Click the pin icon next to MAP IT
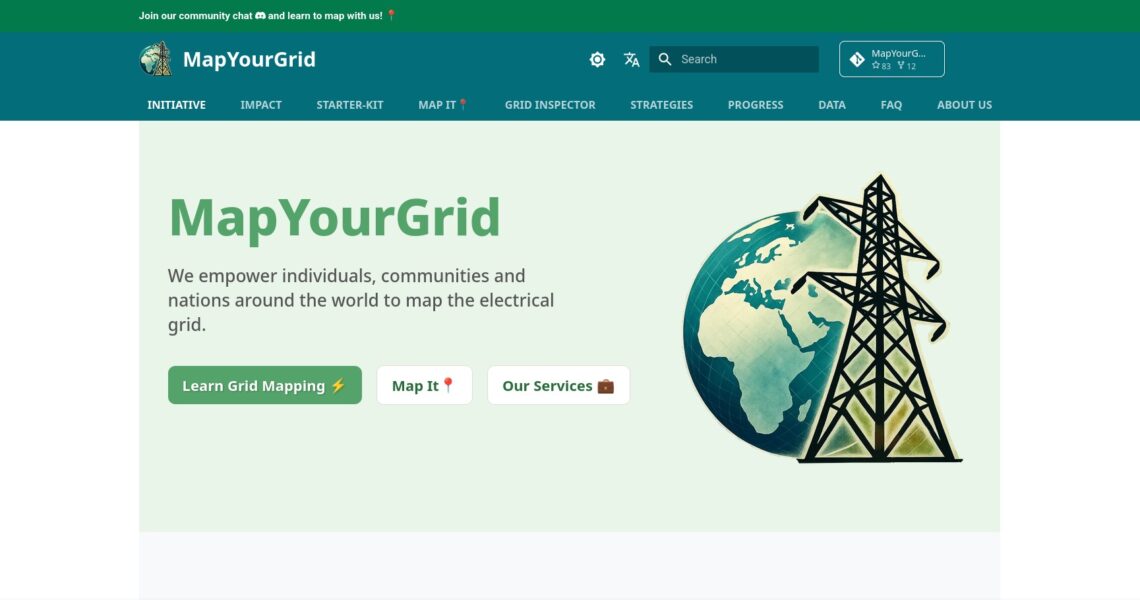Image resolution: width=1140 pixels, height=600 pixels. click(x=461, y=104)
